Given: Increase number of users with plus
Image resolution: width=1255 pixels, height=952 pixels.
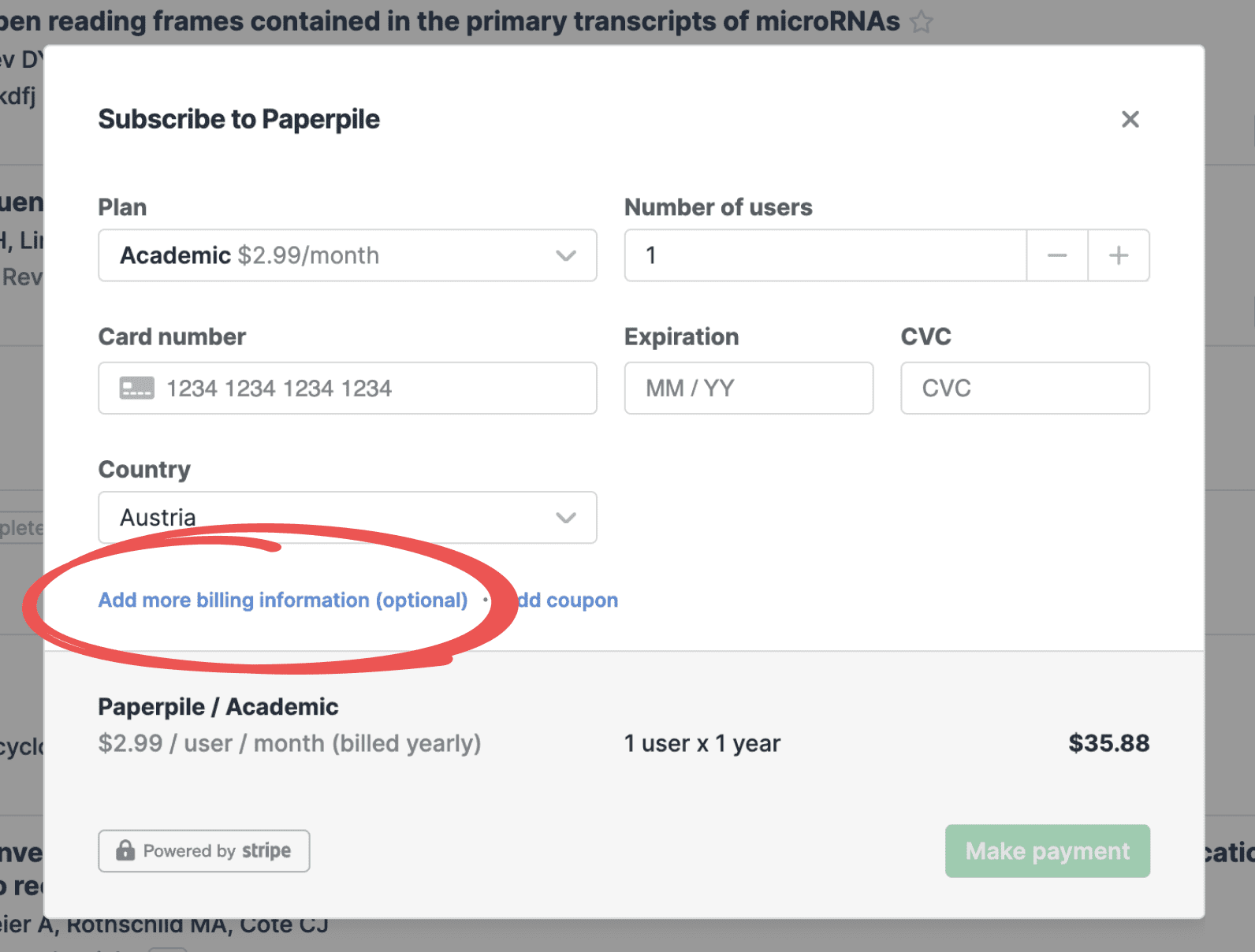Looking at the screenshot, I should (x=1119, y=255).
